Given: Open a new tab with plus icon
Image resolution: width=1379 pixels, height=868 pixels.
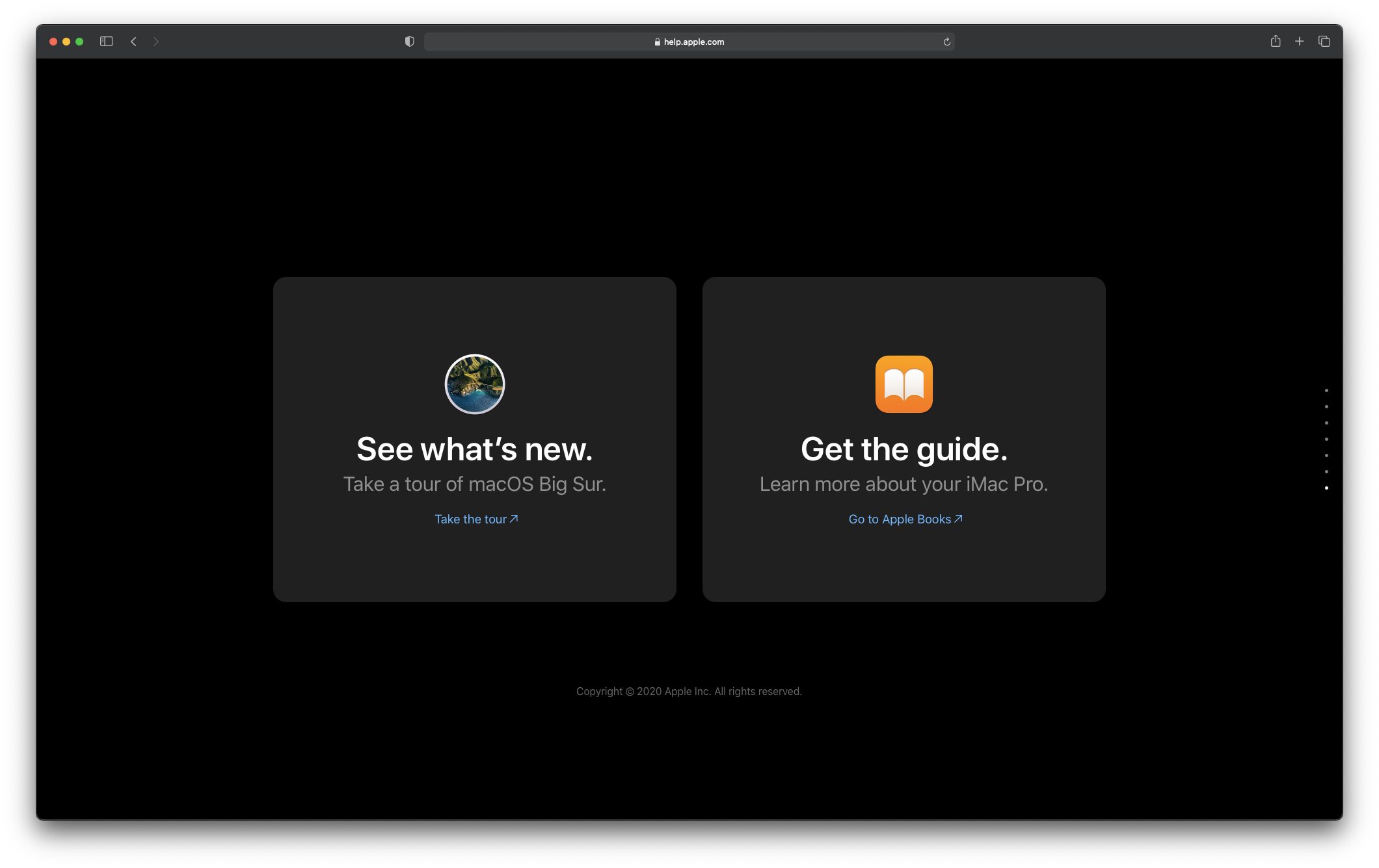Looking at the screenshot, I should [1299, 42].
